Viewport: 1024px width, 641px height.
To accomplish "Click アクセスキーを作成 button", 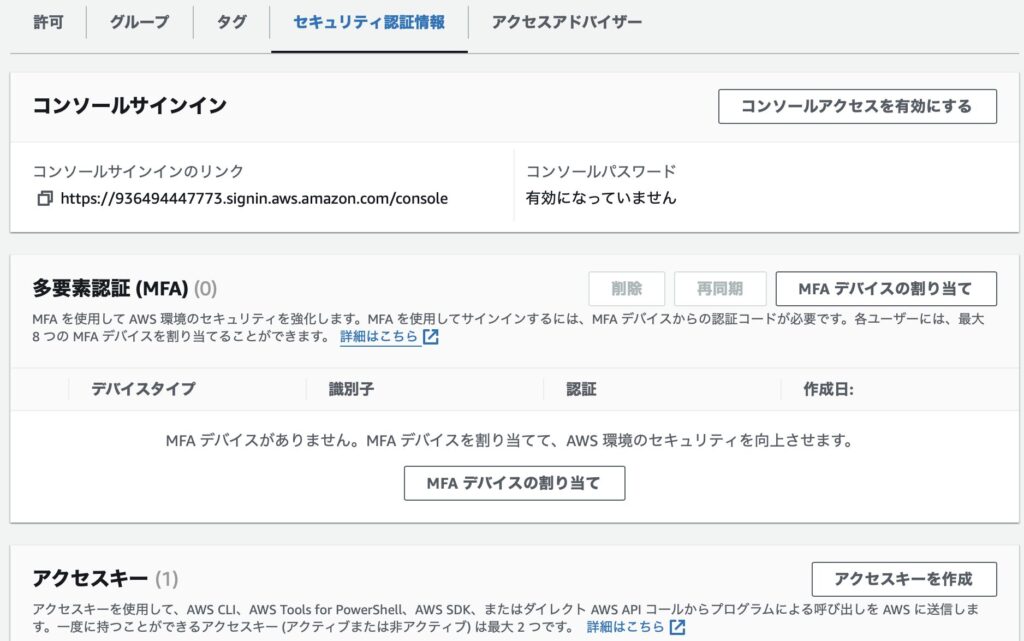I will pyautogui.click(x=904, y=579).
